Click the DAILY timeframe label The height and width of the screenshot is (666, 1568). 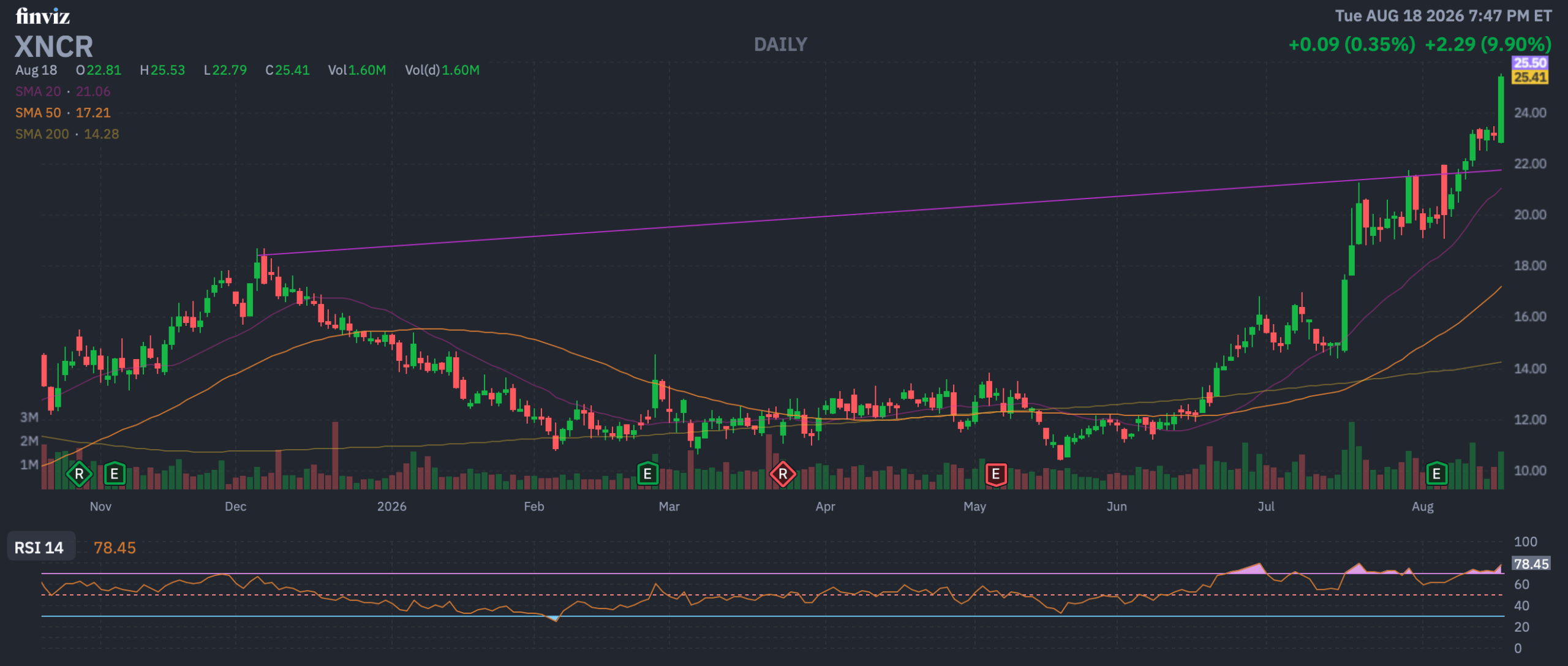(x=780, y=44)
